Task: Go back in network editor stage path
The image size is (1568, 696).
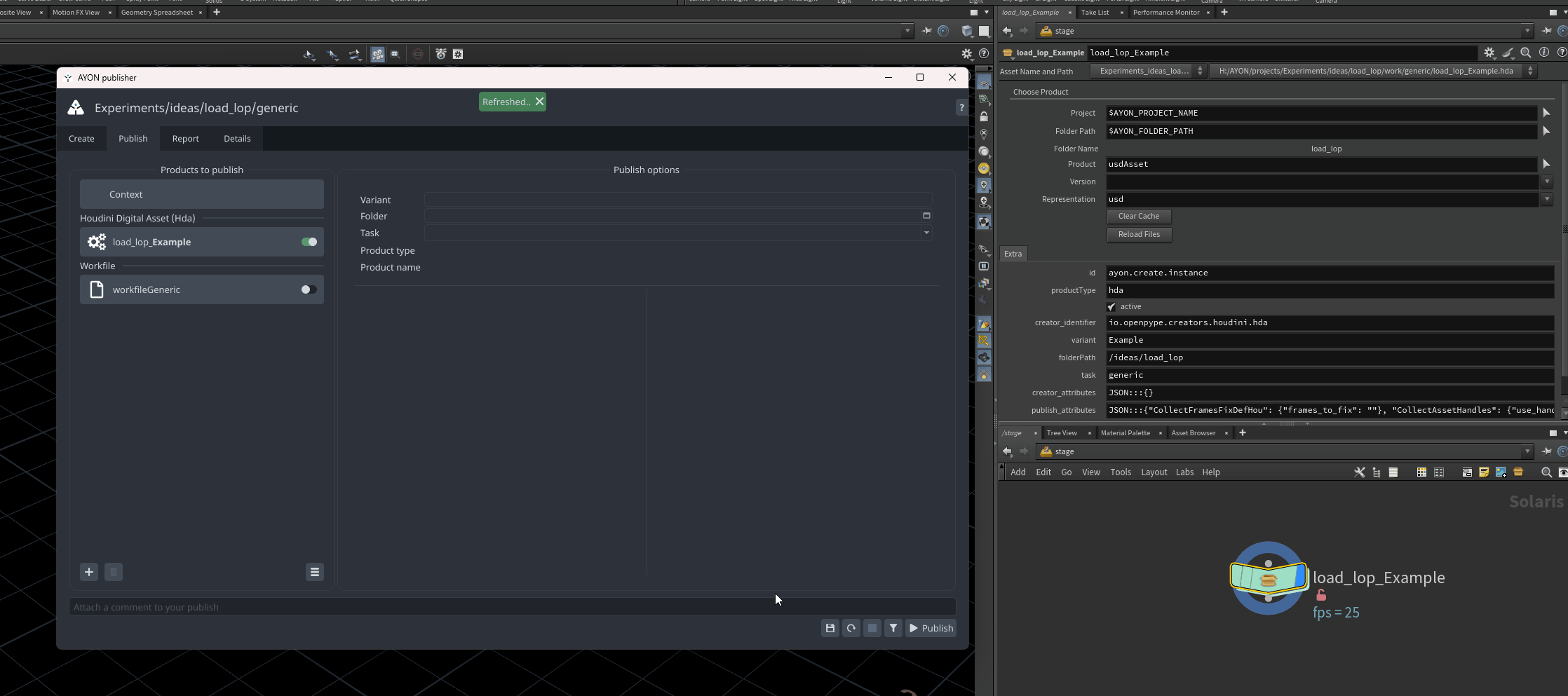Action: pyautogui.click(x=1007, y=451)
